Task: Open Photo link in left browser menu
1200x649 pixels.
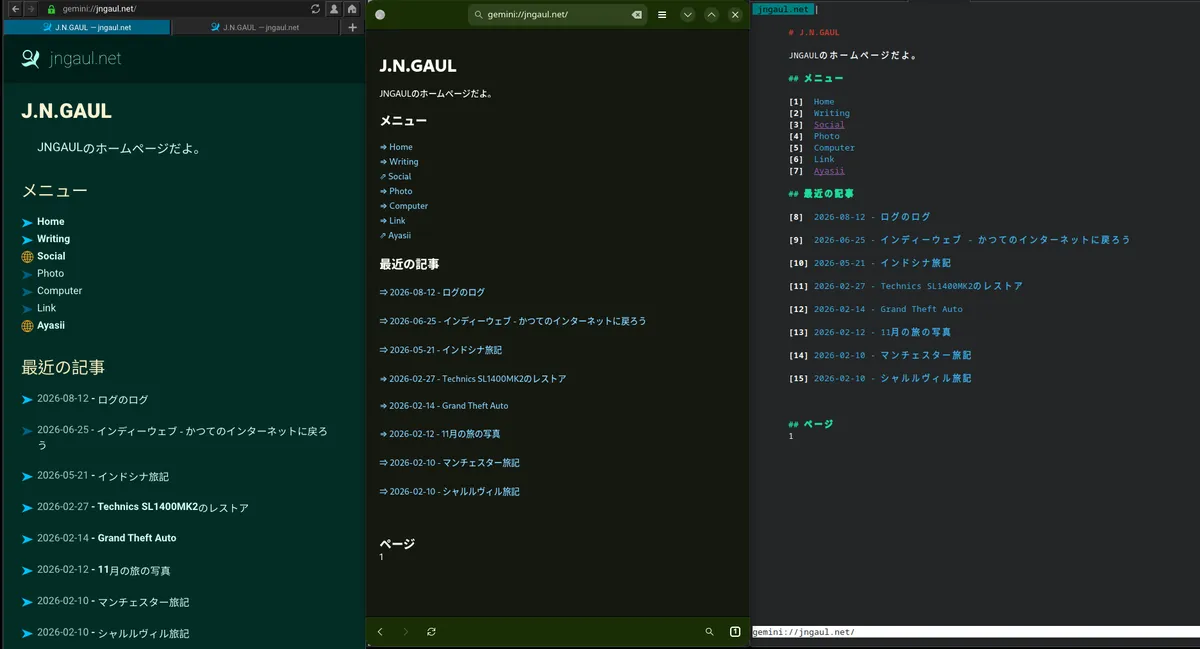Action: (x=50, y=273)
